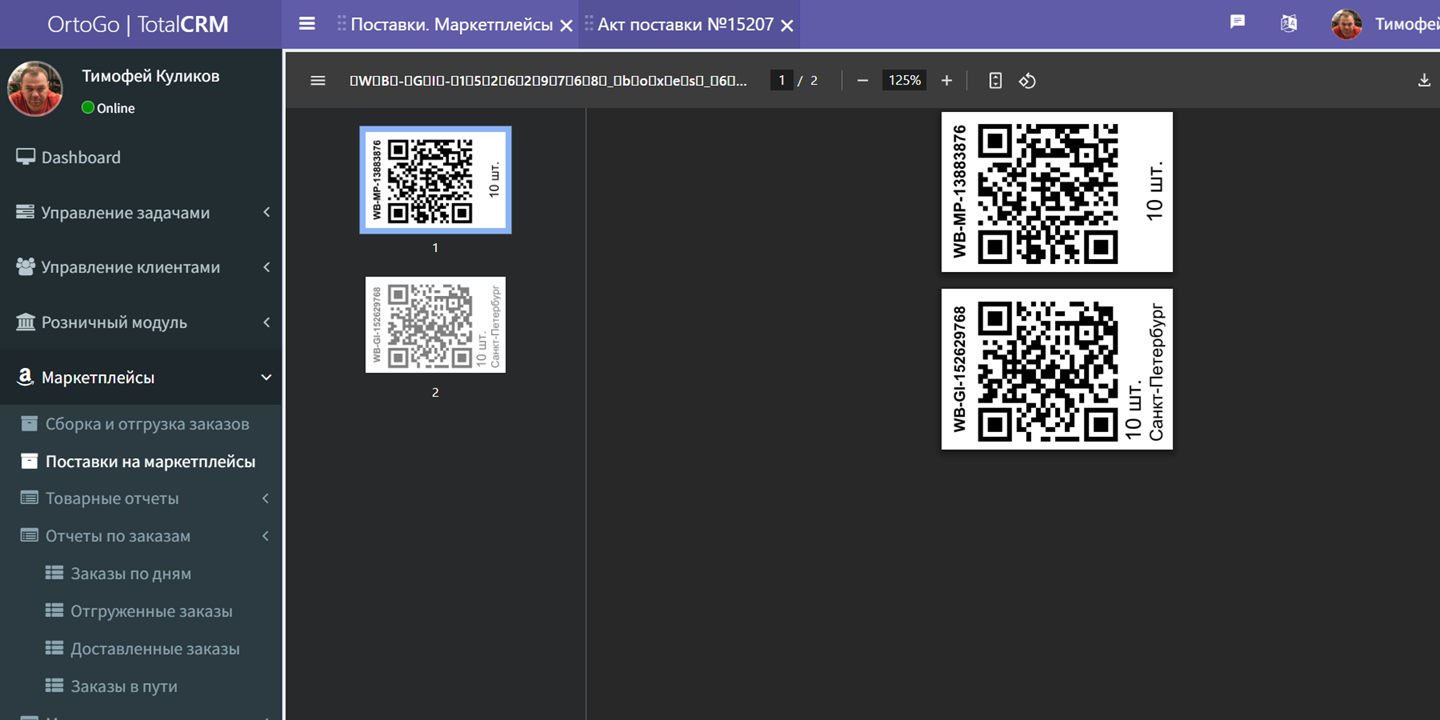The height and width of the screenshot is (720, 1440).
Task: Zoom in the PDF with plus icon
Action: [946, 80]
